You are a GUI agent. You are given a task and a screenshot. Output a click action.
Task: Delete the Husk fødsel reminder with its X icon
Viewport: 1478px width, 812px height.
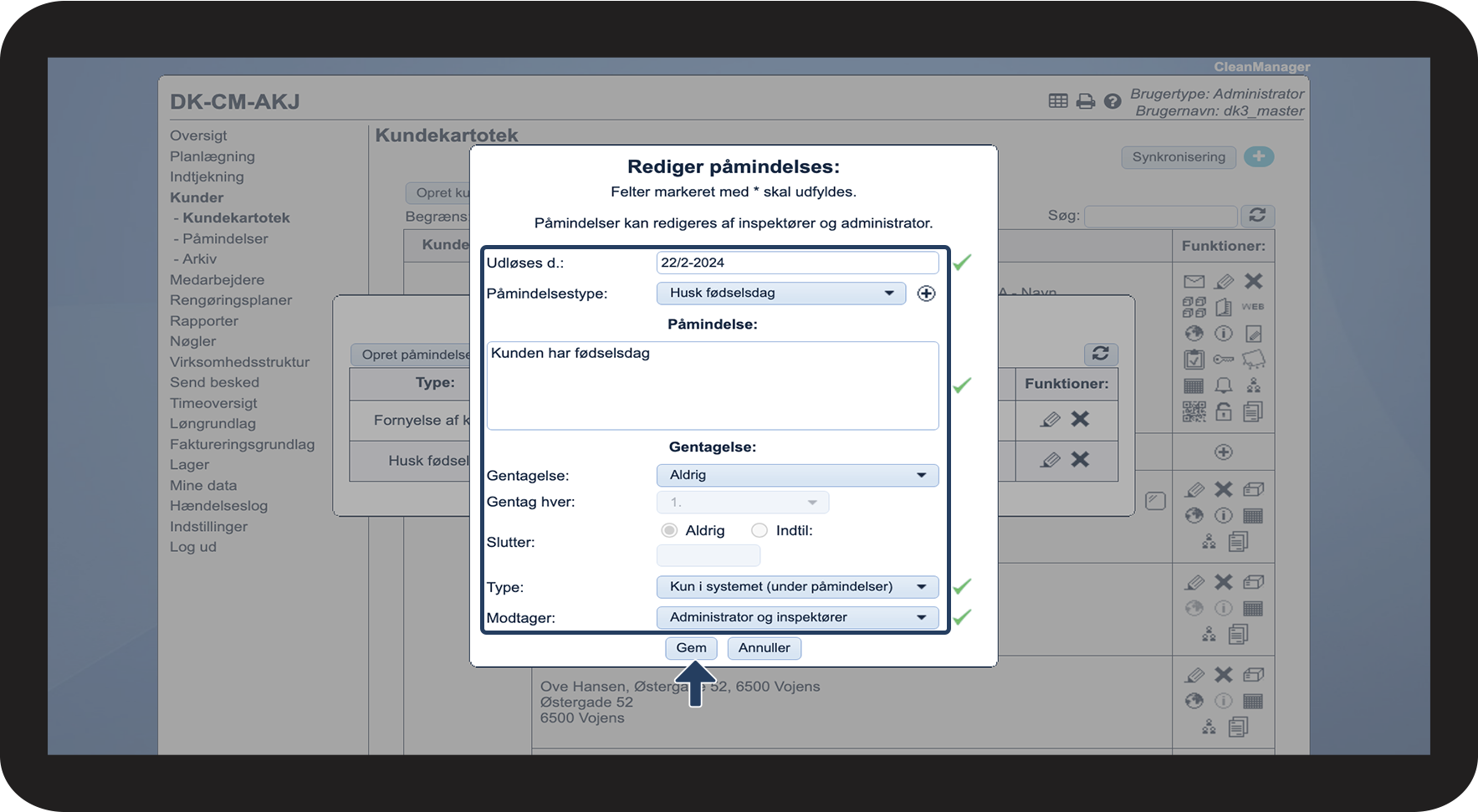pyautogui.click(x=1081, y=459)
